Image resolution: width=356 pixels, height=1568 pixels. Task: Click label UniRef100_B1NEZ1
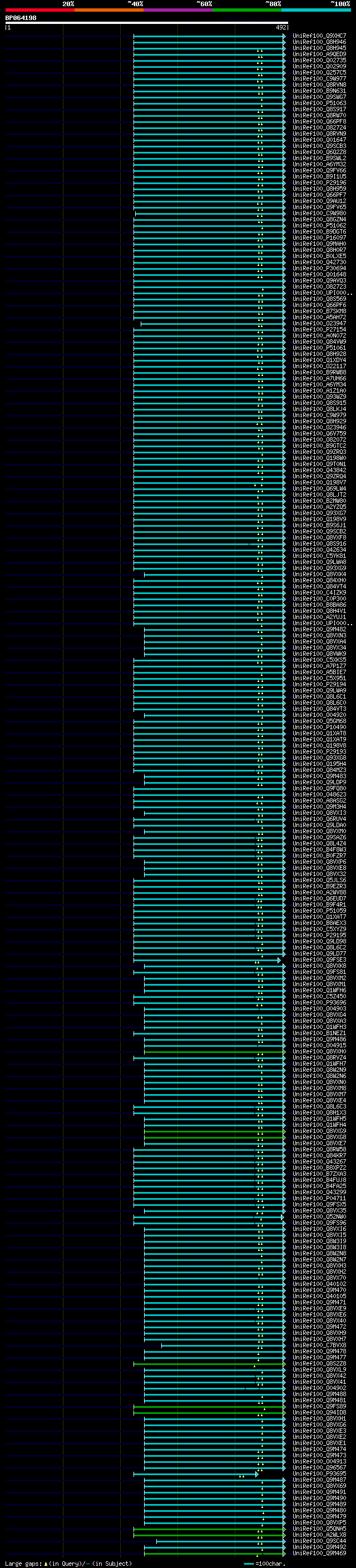tap(319, 1033)
